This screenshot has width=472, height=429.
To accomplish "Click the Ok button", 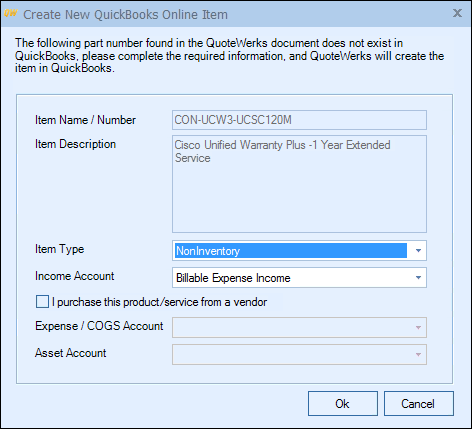I will pyautogui.click(x=343, y=404).
